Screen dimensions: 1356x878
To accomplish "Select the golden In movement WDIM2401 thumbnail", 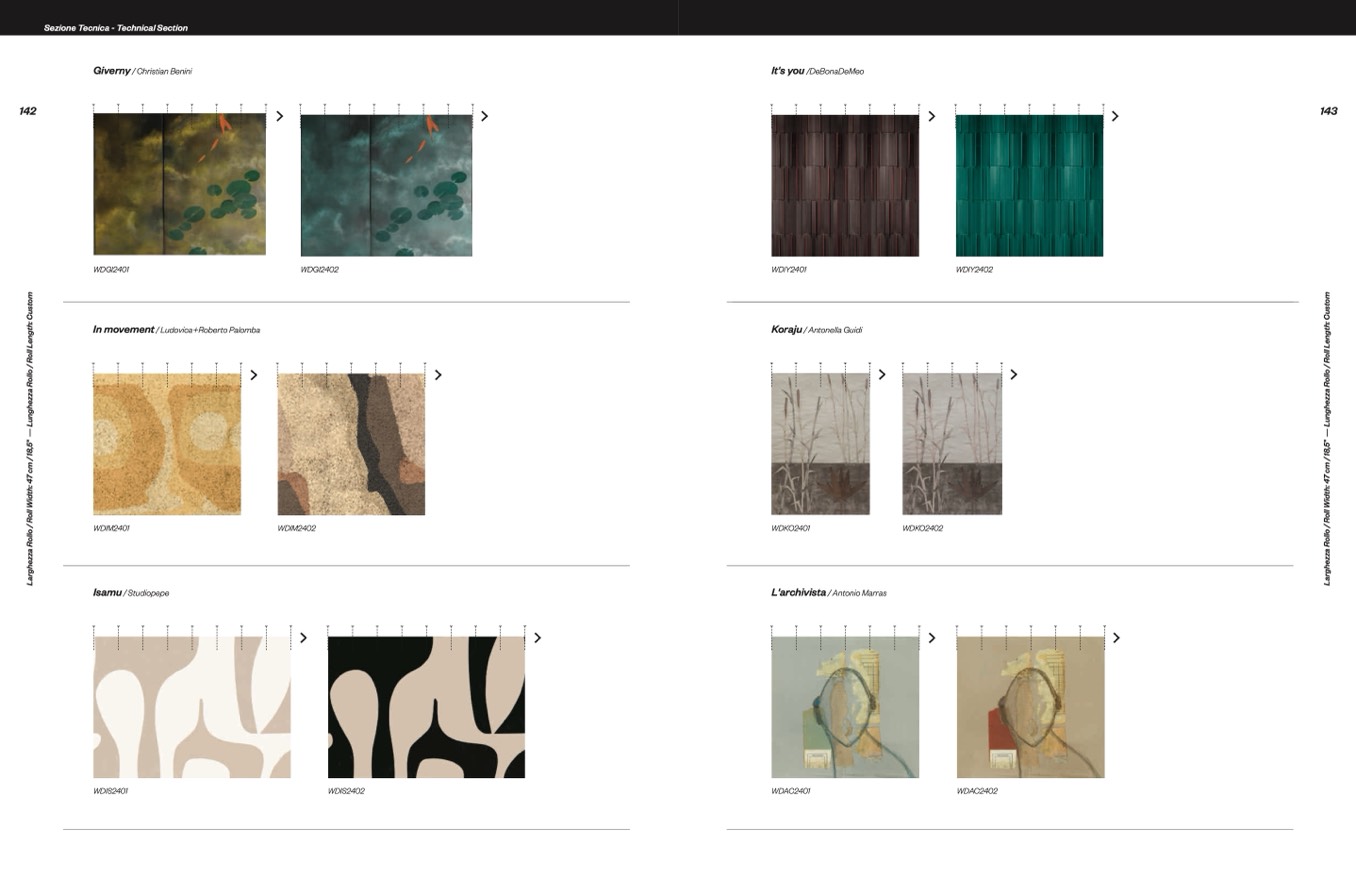I will pos(167,444).
